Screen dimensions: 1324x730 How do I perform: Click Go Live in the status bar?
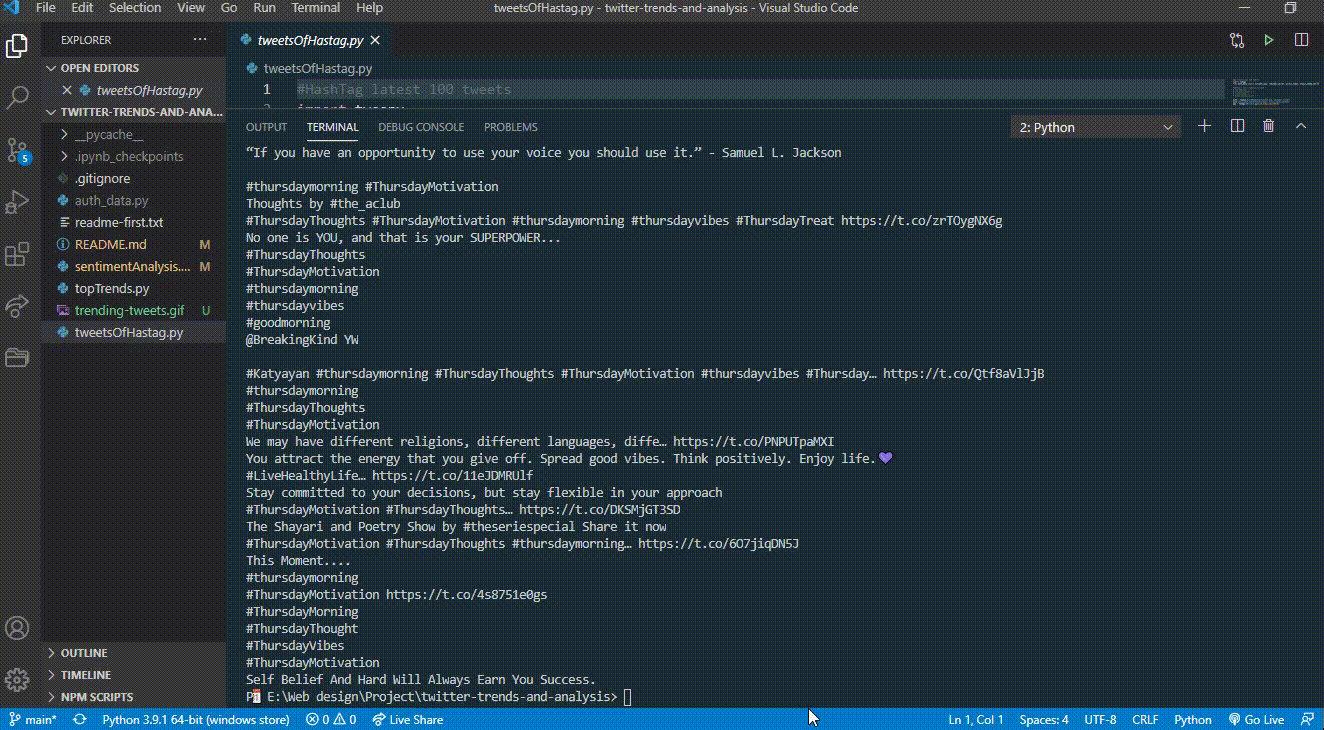coord(1255,719)
